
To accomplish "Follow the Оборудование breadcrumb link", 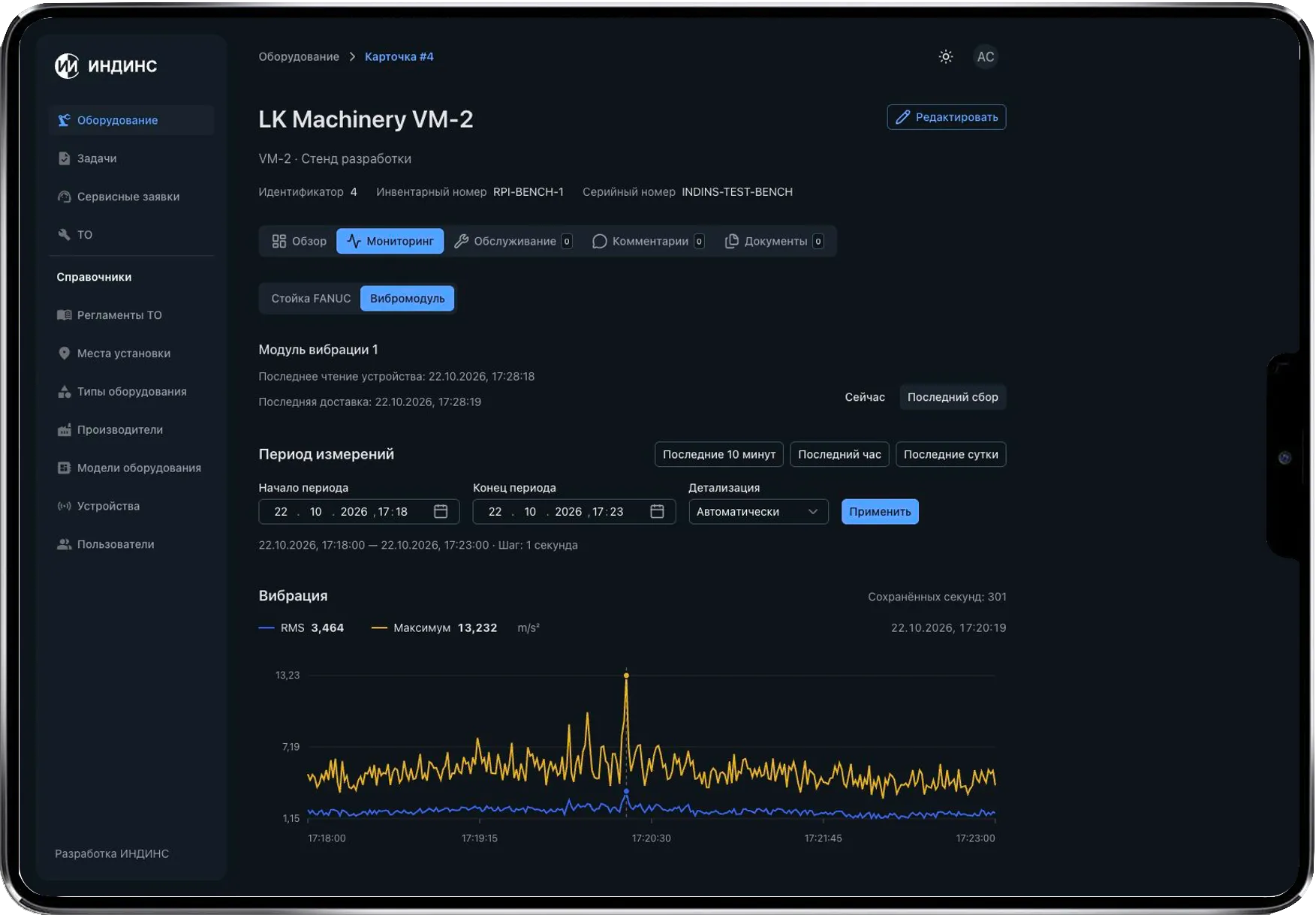I will click(299, 57).
